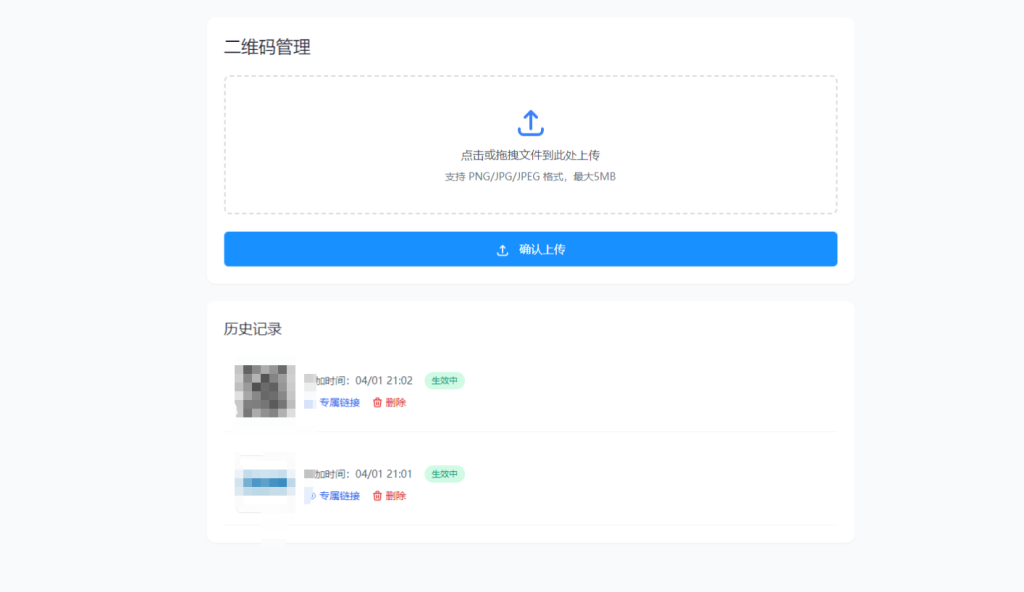This screenshot has width=1024, height=592.
Task: Click the 生效中 status badge on the first record
Action: [444, 381]
